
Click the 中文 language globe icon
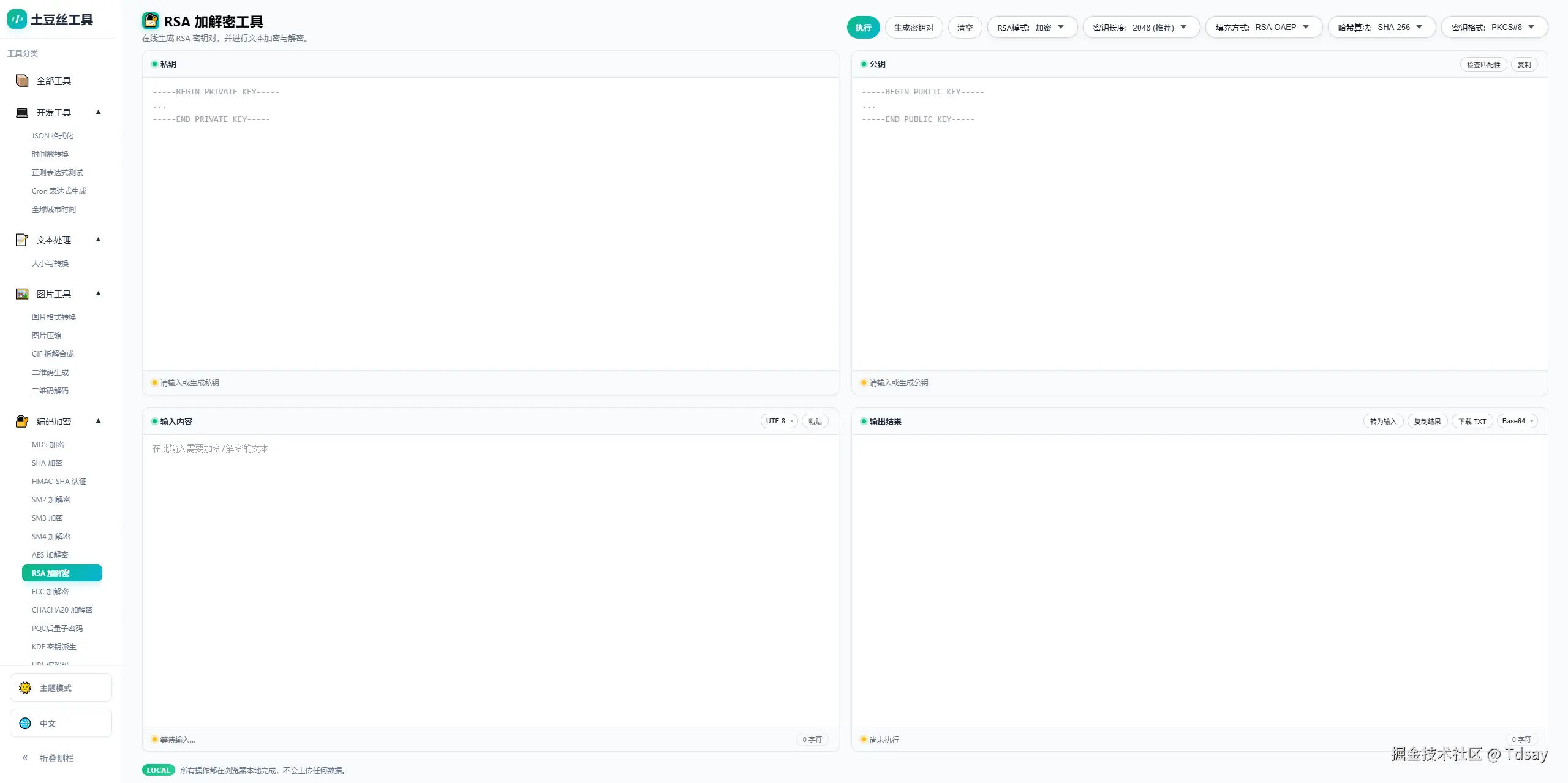point(25,724)
